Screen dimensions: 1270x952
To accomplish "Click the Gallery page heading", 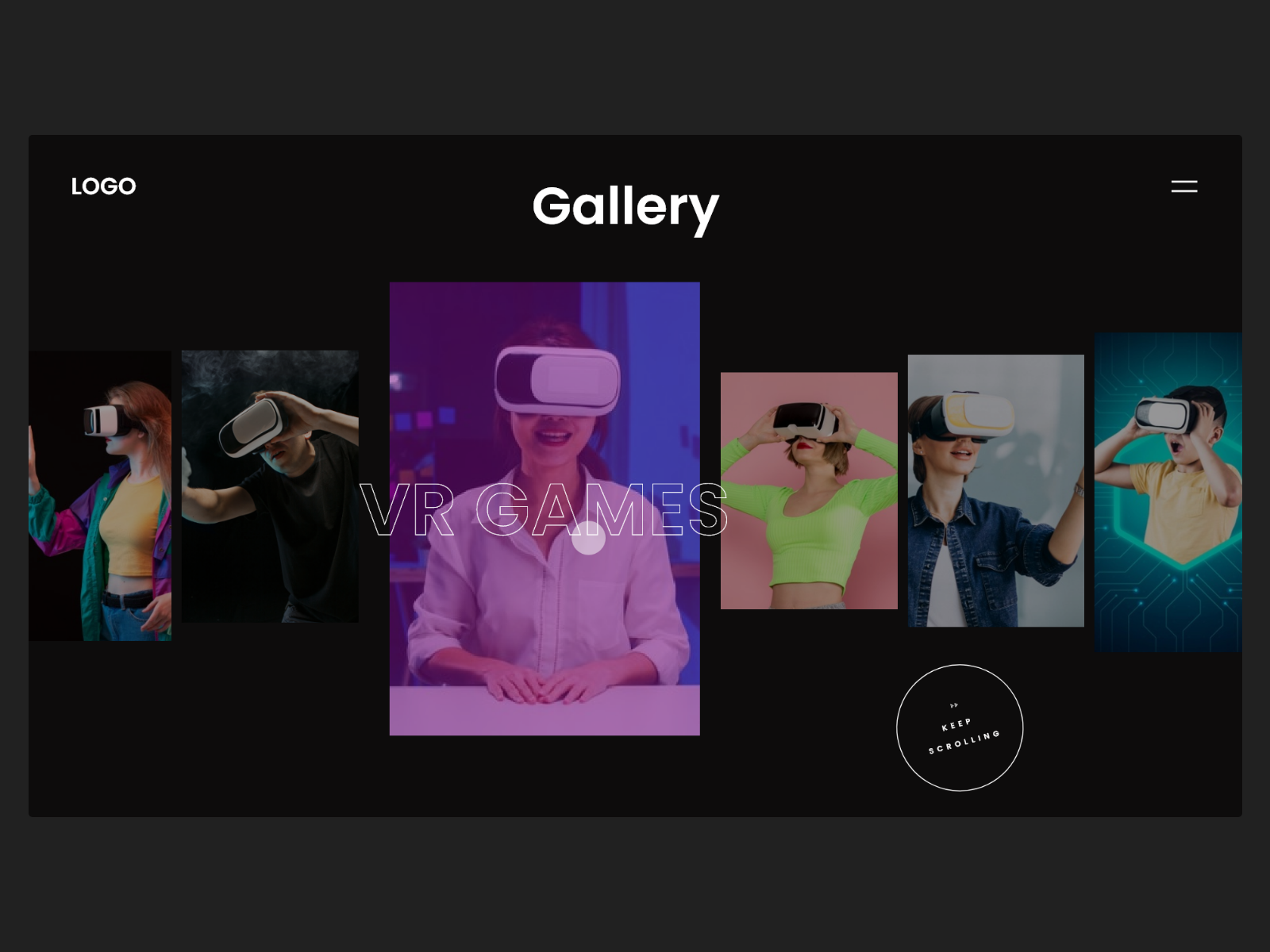I will tap(626, 208).
